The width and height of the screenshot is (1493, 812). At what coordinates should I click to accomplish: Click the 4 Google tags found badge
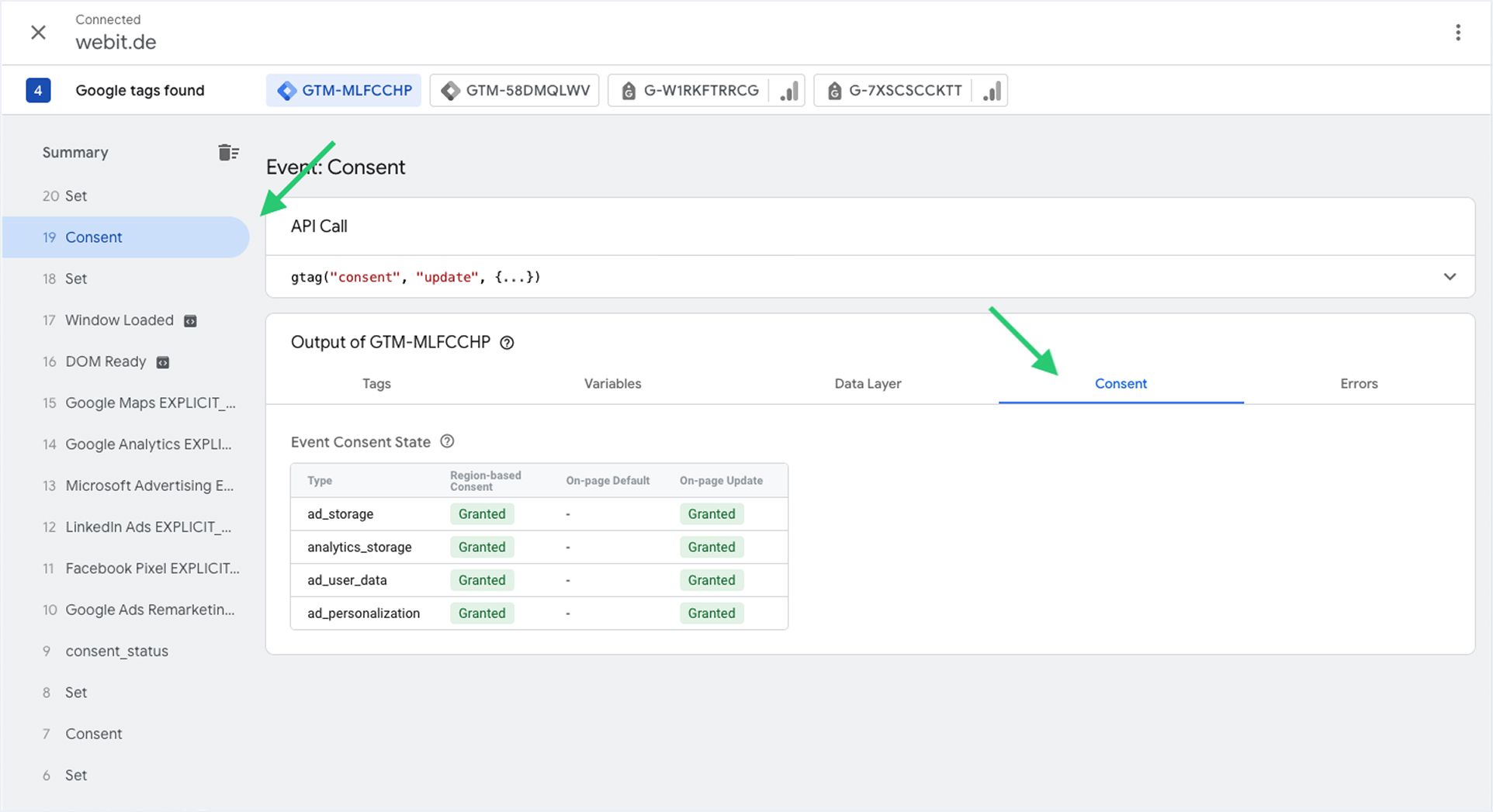[38, 90]
